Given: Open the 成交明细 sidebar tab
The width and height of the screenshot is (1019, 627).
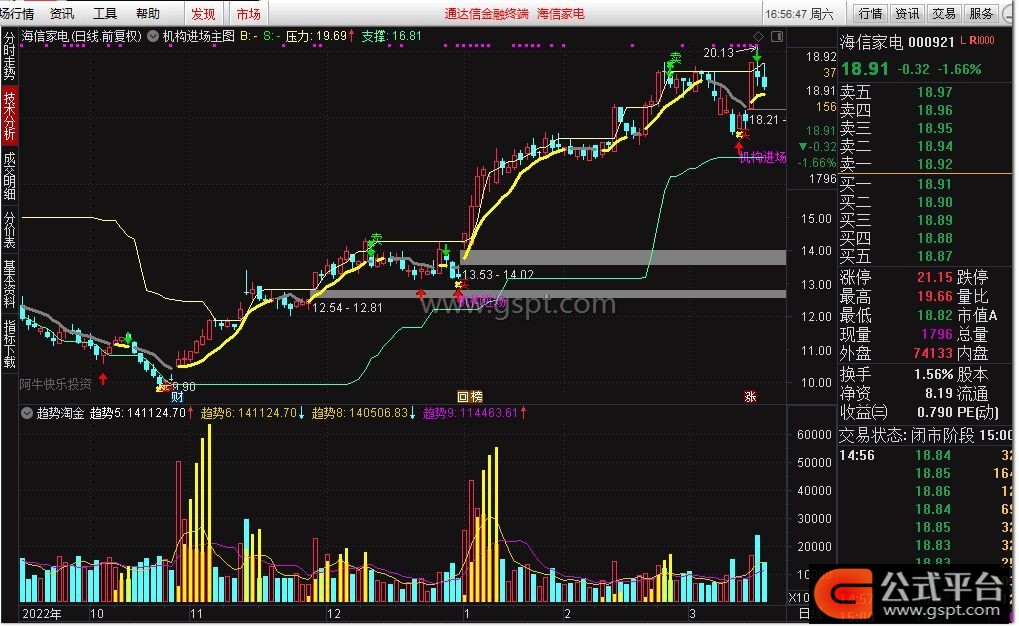Looking at the screenshot, I should click(9, 176).
